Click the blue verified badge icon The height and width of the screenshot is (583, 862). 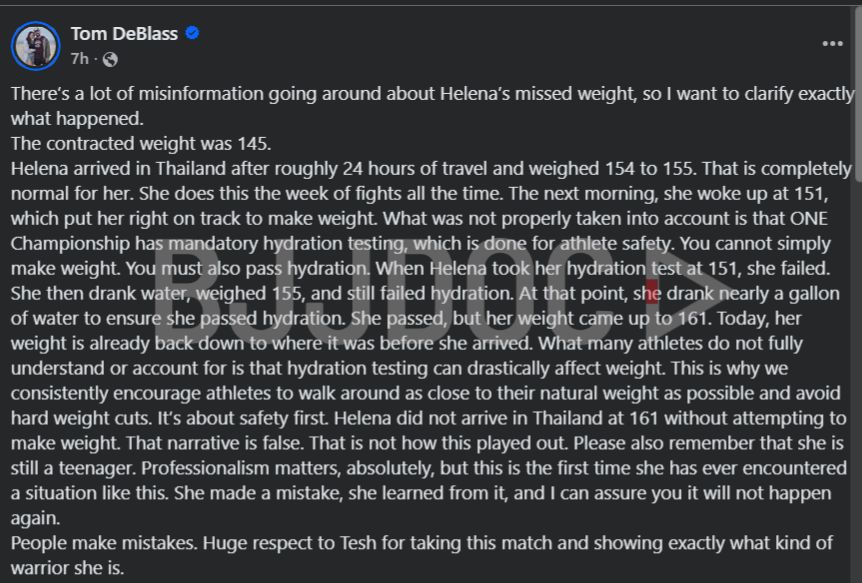192,33
